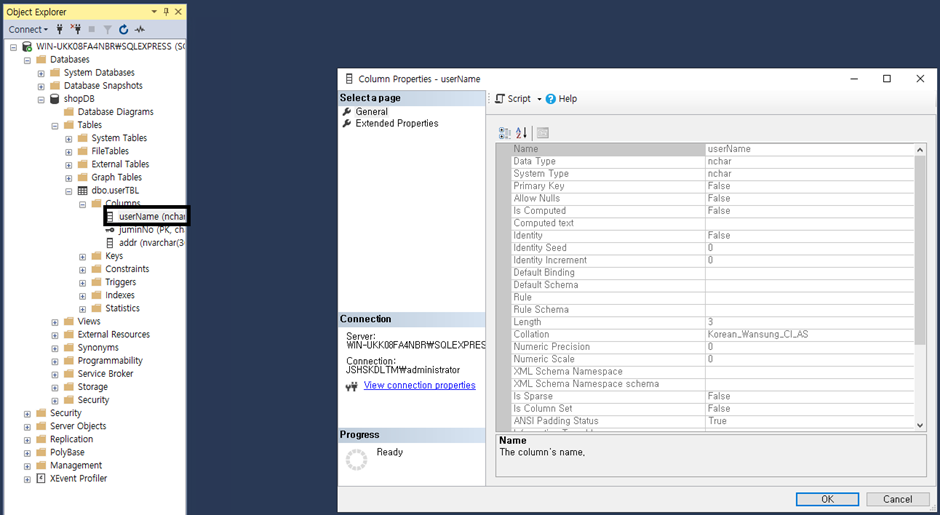
Task: Select the Extended Properties page
Action: pos(396,123)
